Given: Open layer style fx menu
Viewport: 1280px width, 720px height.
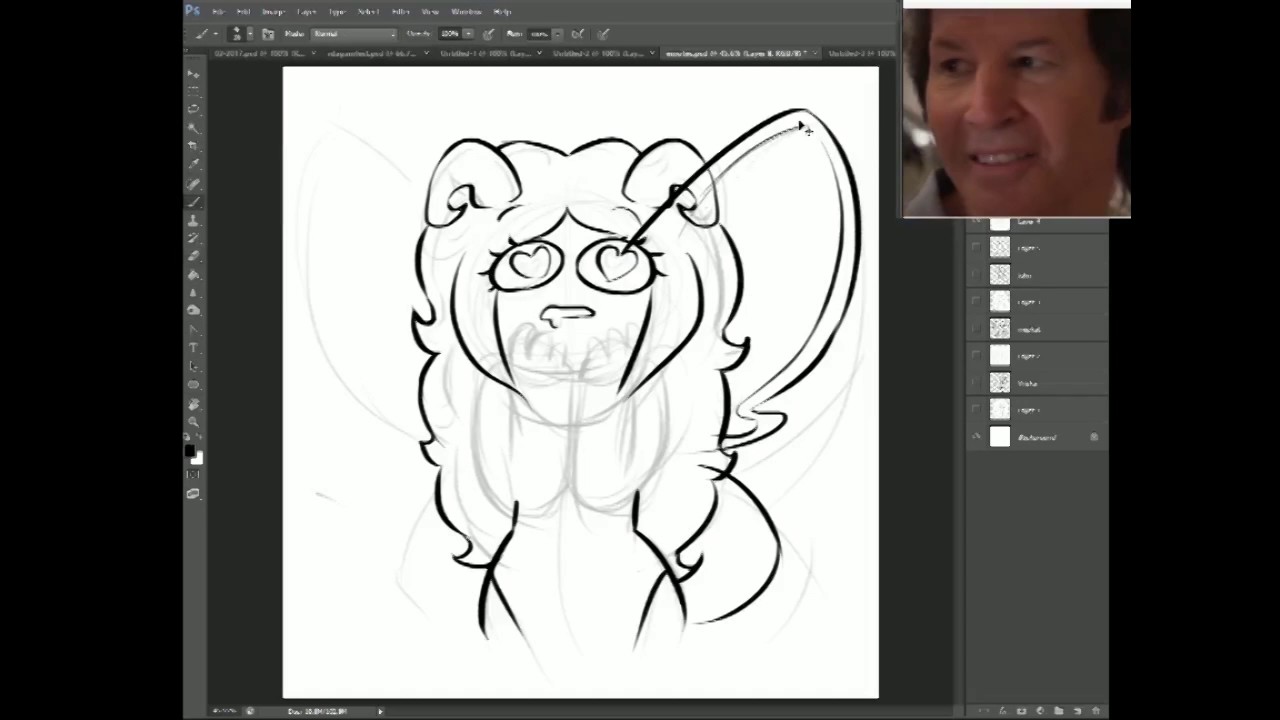Looking at the screenshot, I should pos(1003,710).
